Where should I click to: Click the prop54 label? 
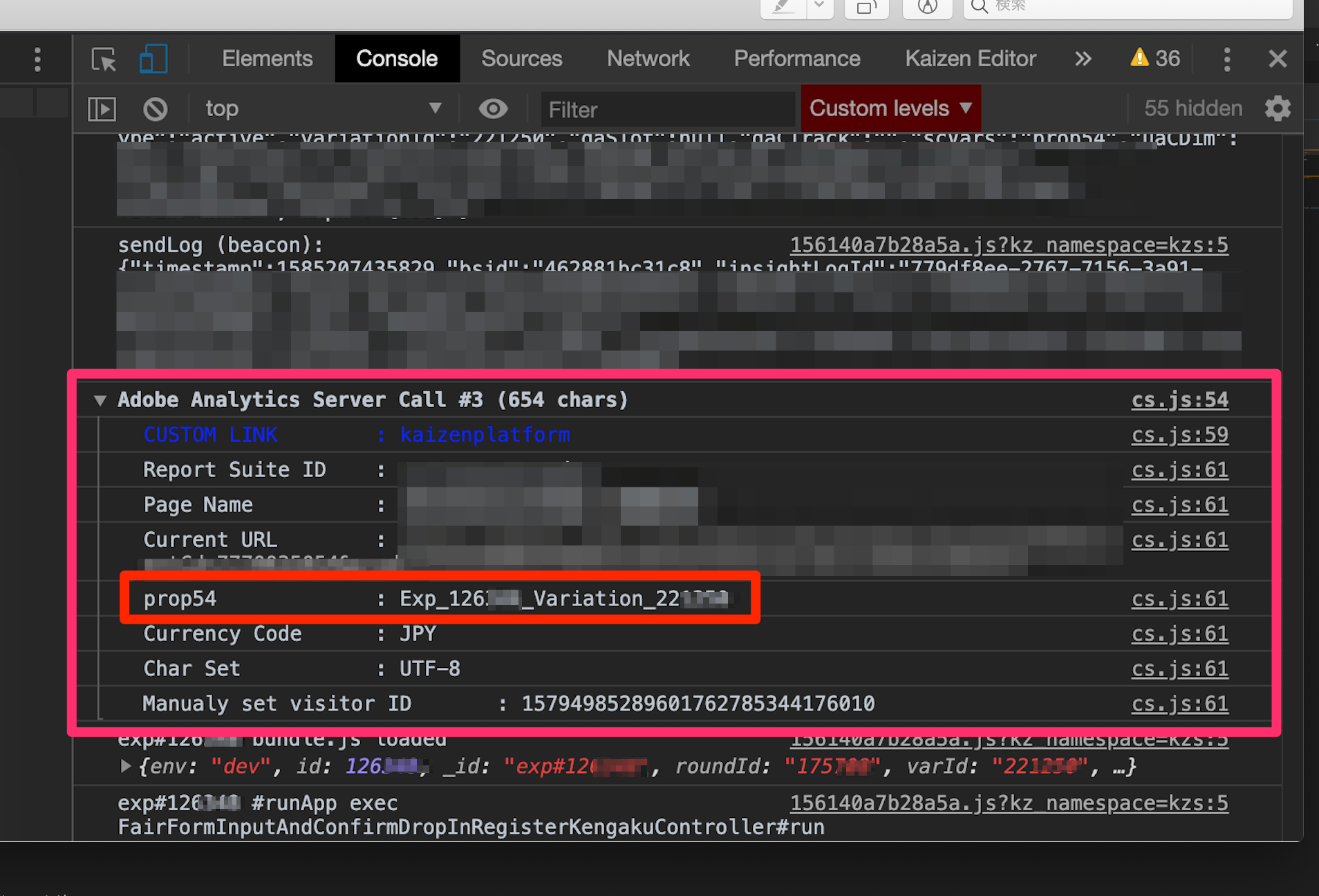click(x=180, y=599)
